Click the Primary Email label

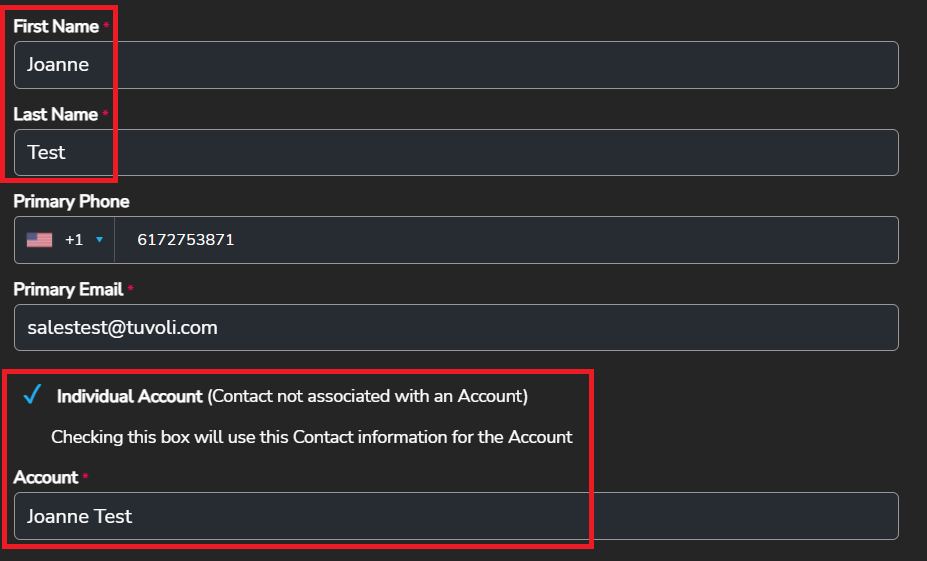click(68, 290)
